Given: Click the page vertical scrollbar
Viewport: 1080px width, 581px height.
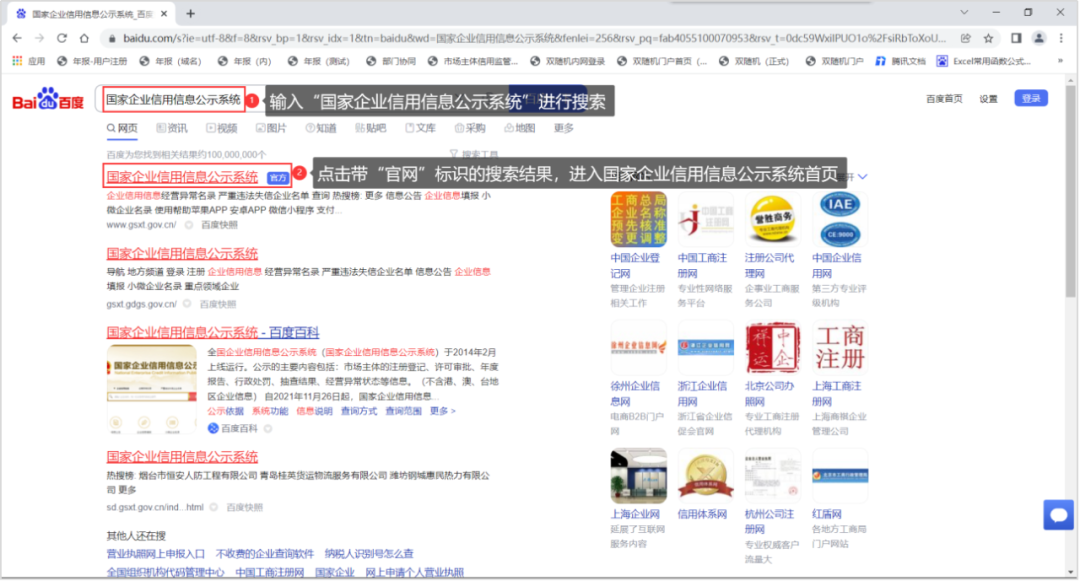Looking at the screenshot, I should click(x=1070, y=193).
